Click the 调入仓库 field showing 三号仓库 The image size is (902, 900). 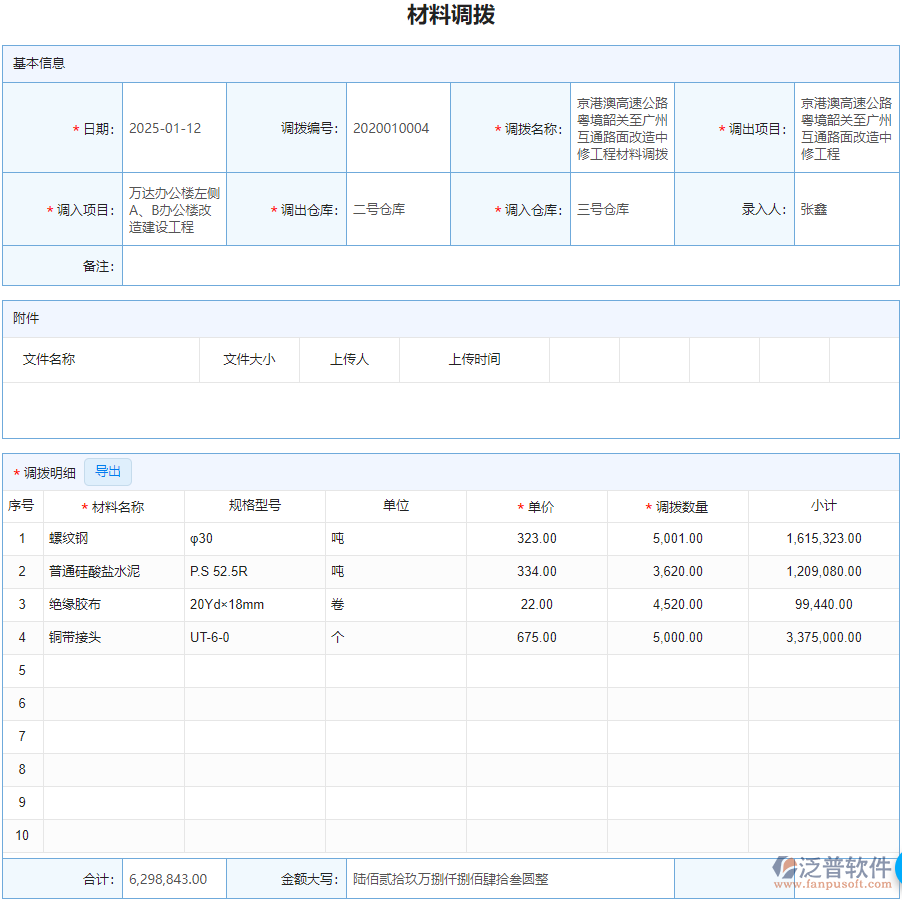(x=622, y=209)
